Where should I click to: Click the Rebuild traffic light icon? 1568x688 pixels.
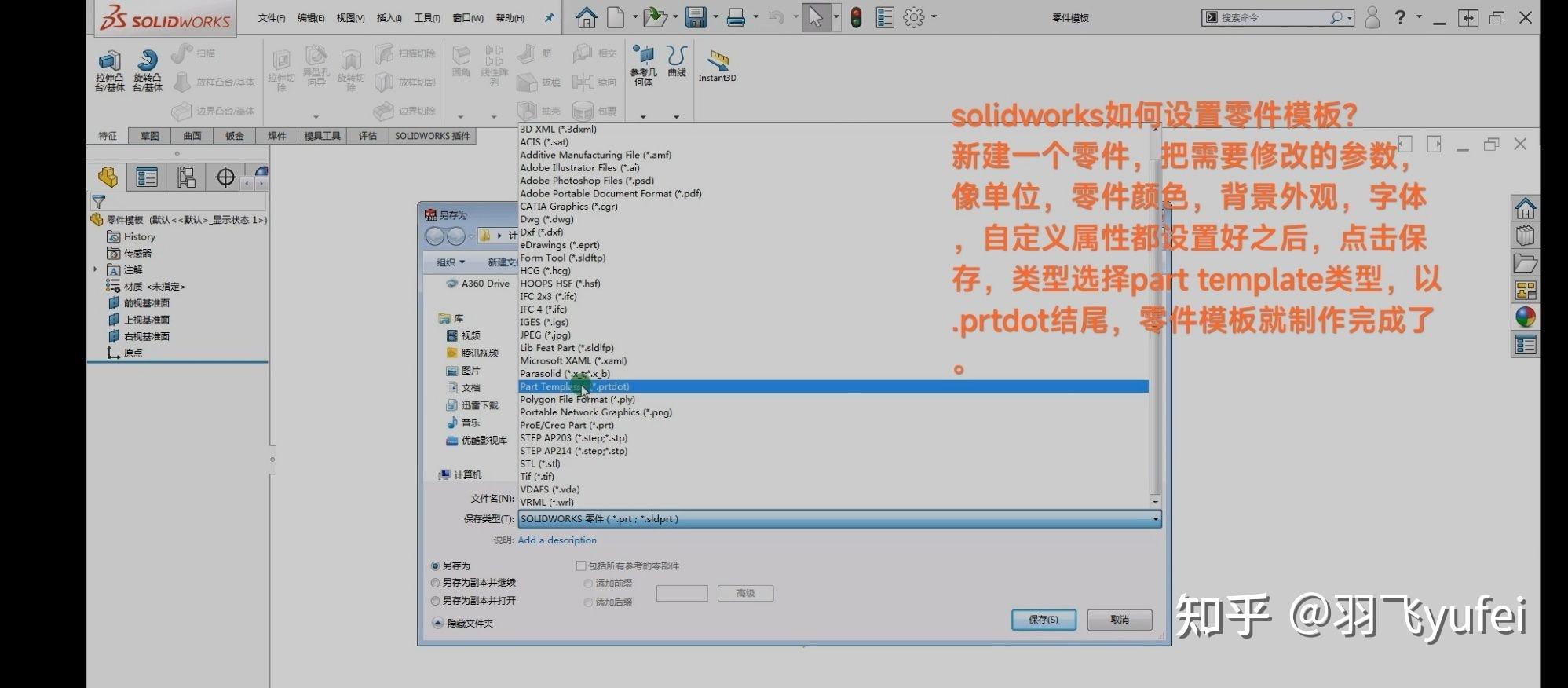(x=857, y=17)
